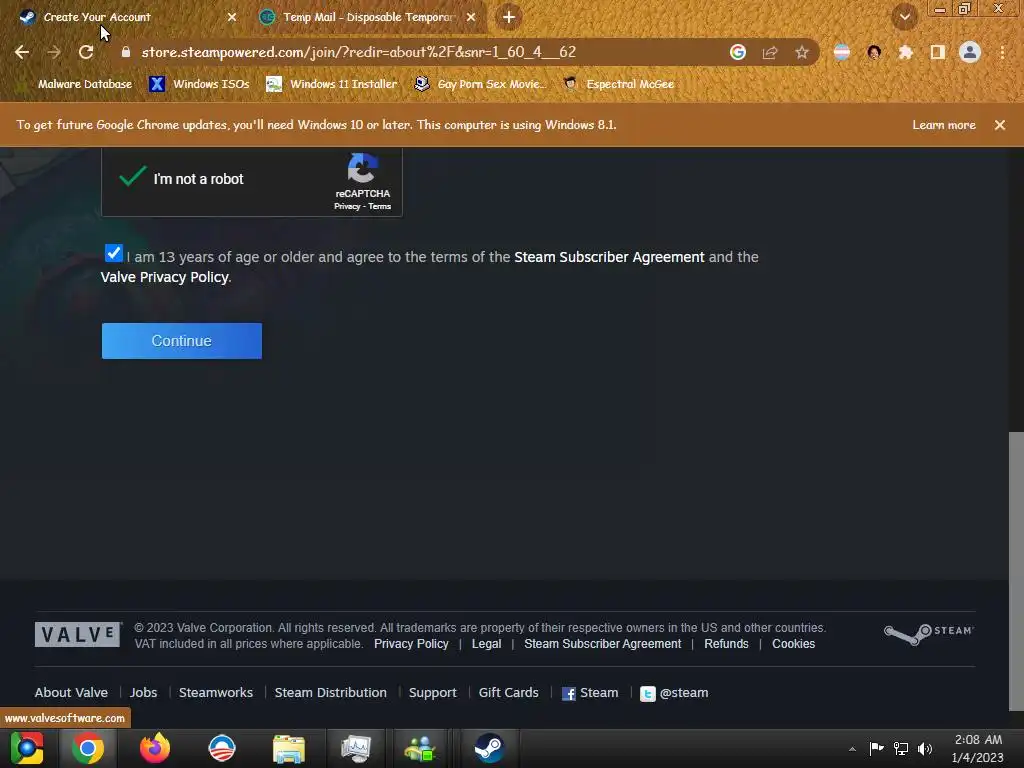Expand the tab search dropdown
This screenshot has height=768, width=1024.
[905, 17]
